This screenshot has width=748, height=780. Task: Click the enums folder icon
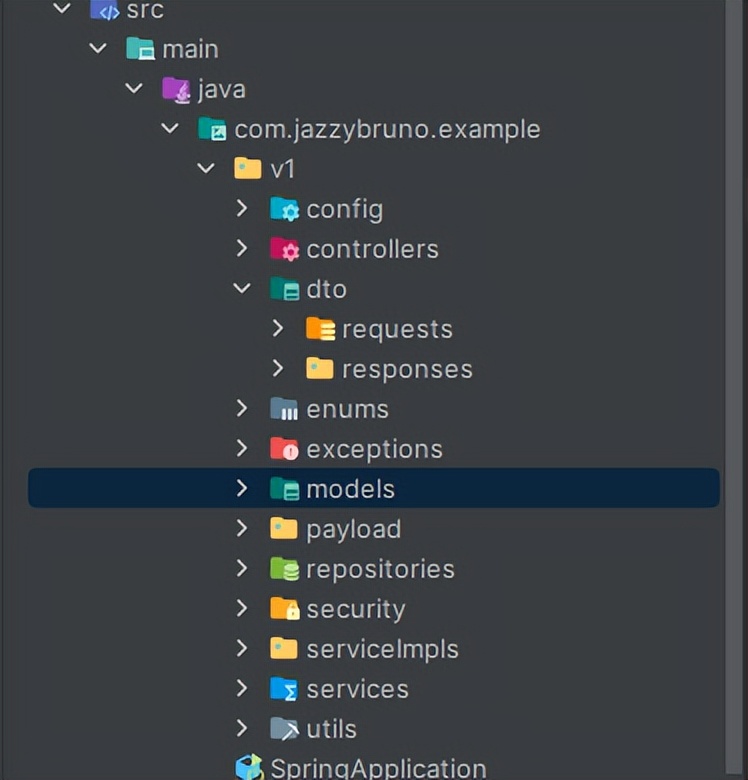tap(284, 410)
